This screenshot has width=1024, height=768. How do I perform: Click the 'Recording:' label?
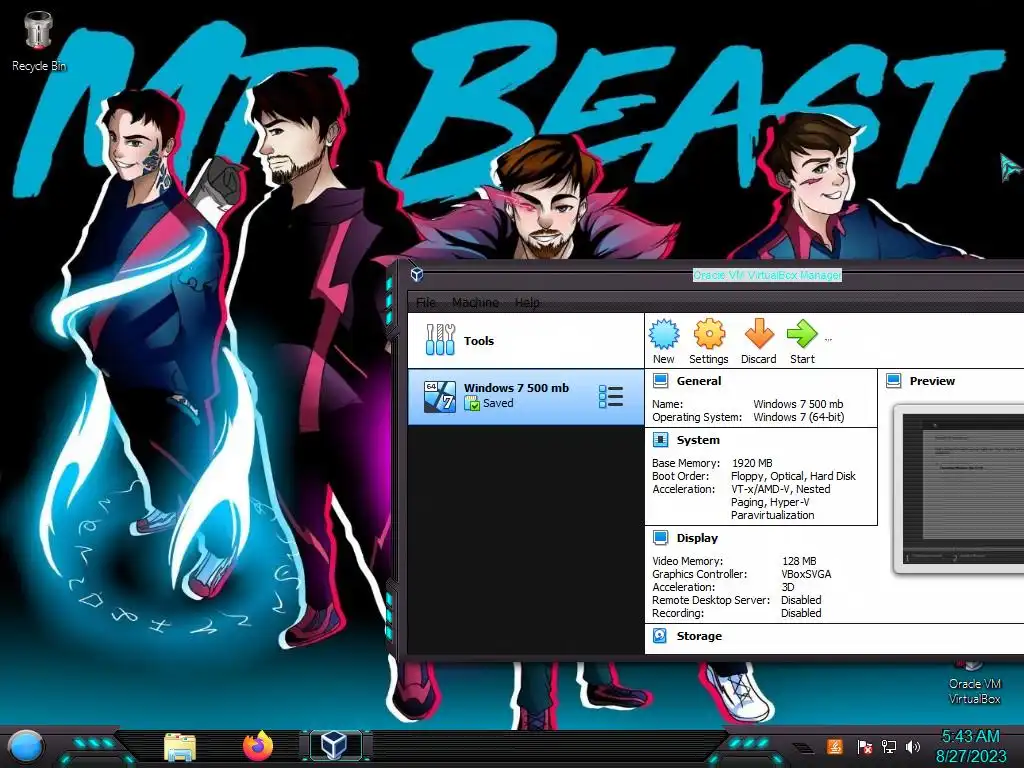click(x=679, y=613)
